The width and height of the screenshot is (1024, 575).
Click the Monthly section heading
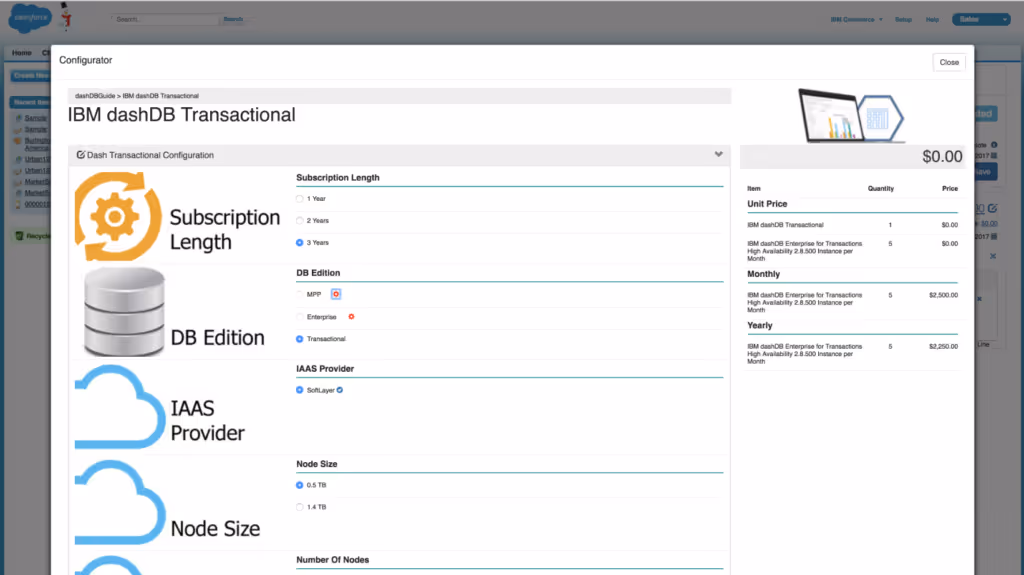click(x=763, y=274)
